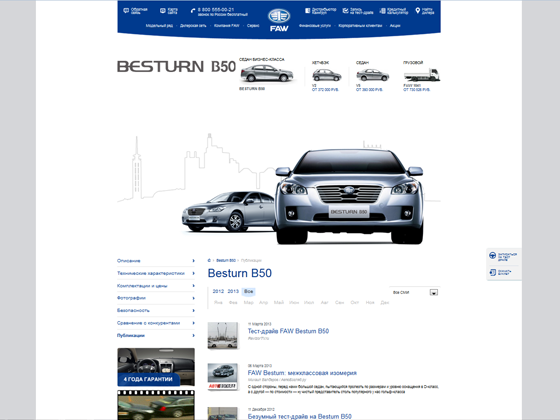The width and height of the screenshot is (560, 420).
Task: Click the Запись на тест-драйв checkmark icon
Action: [x=345, y=11]
